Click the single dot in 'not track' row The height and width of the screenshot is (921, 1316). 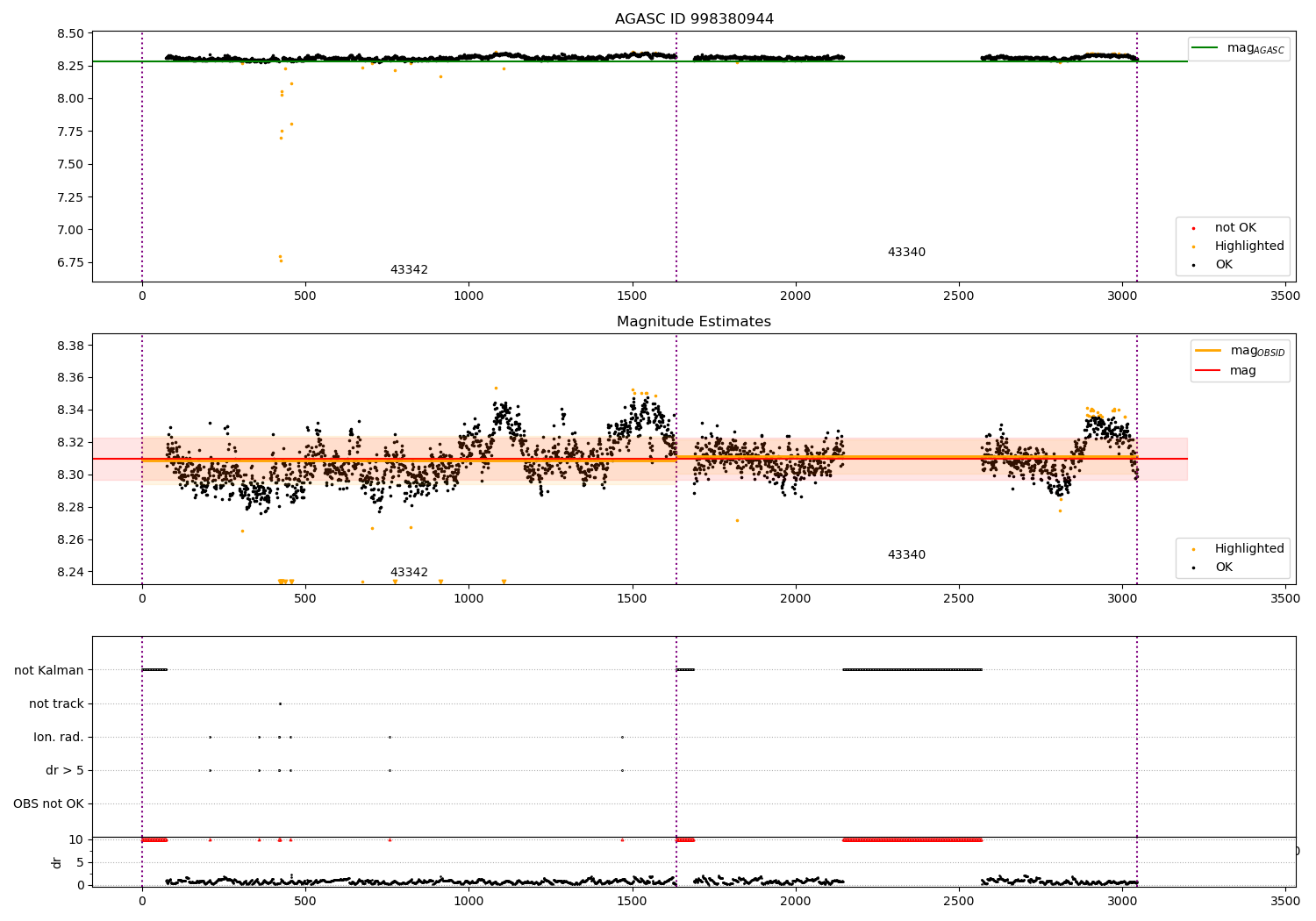pos(280,703)
